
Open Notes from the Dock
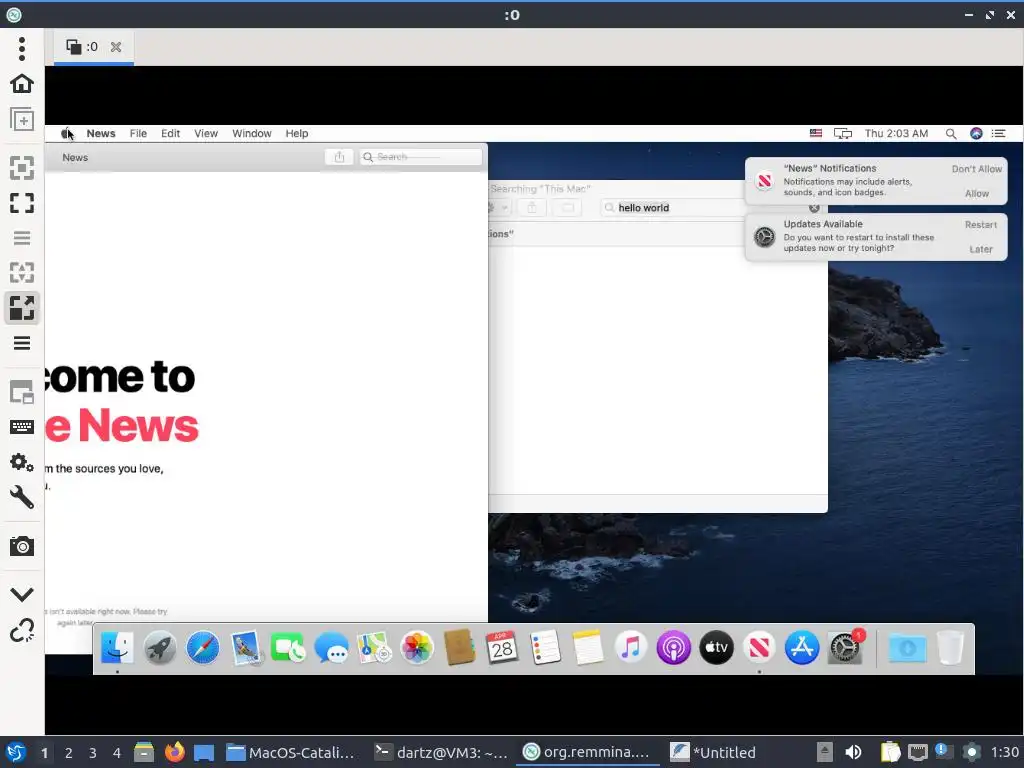[x=588, y=647]
